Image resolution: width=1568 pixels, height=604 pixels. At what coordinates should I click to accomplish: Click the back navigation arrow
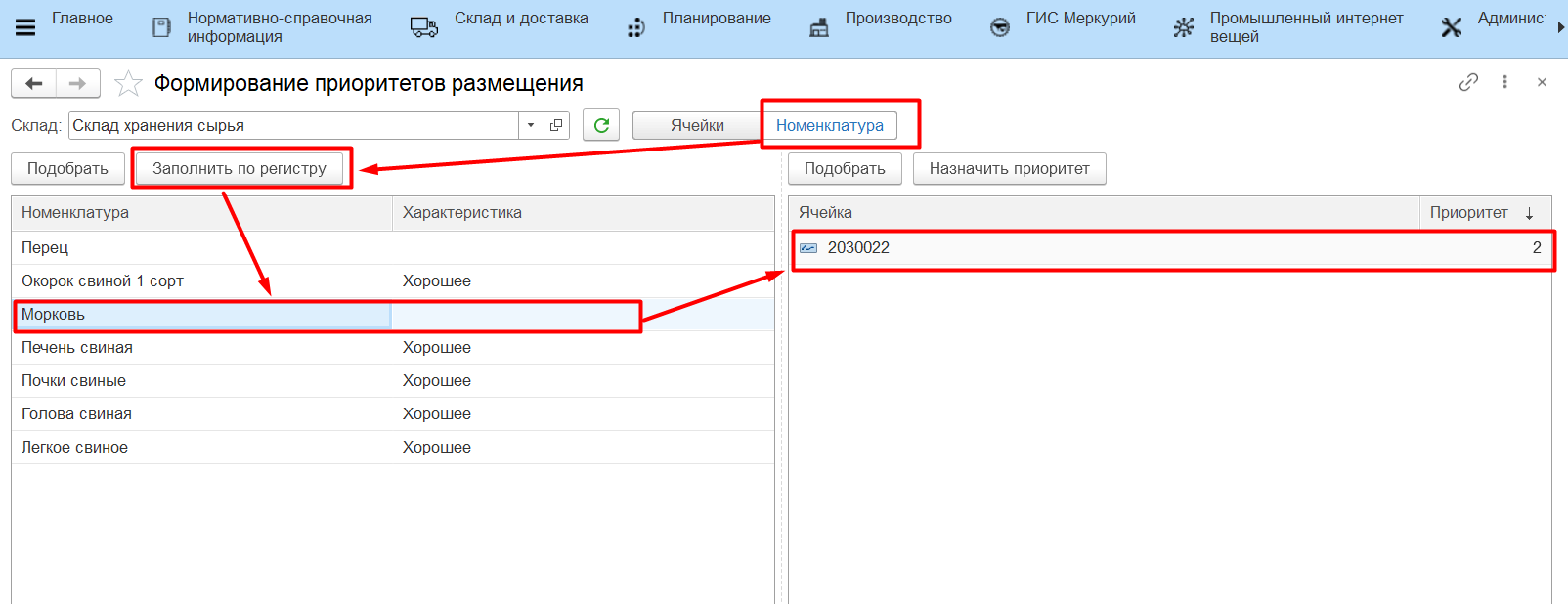pyautogui.click(x=34, y=84)
